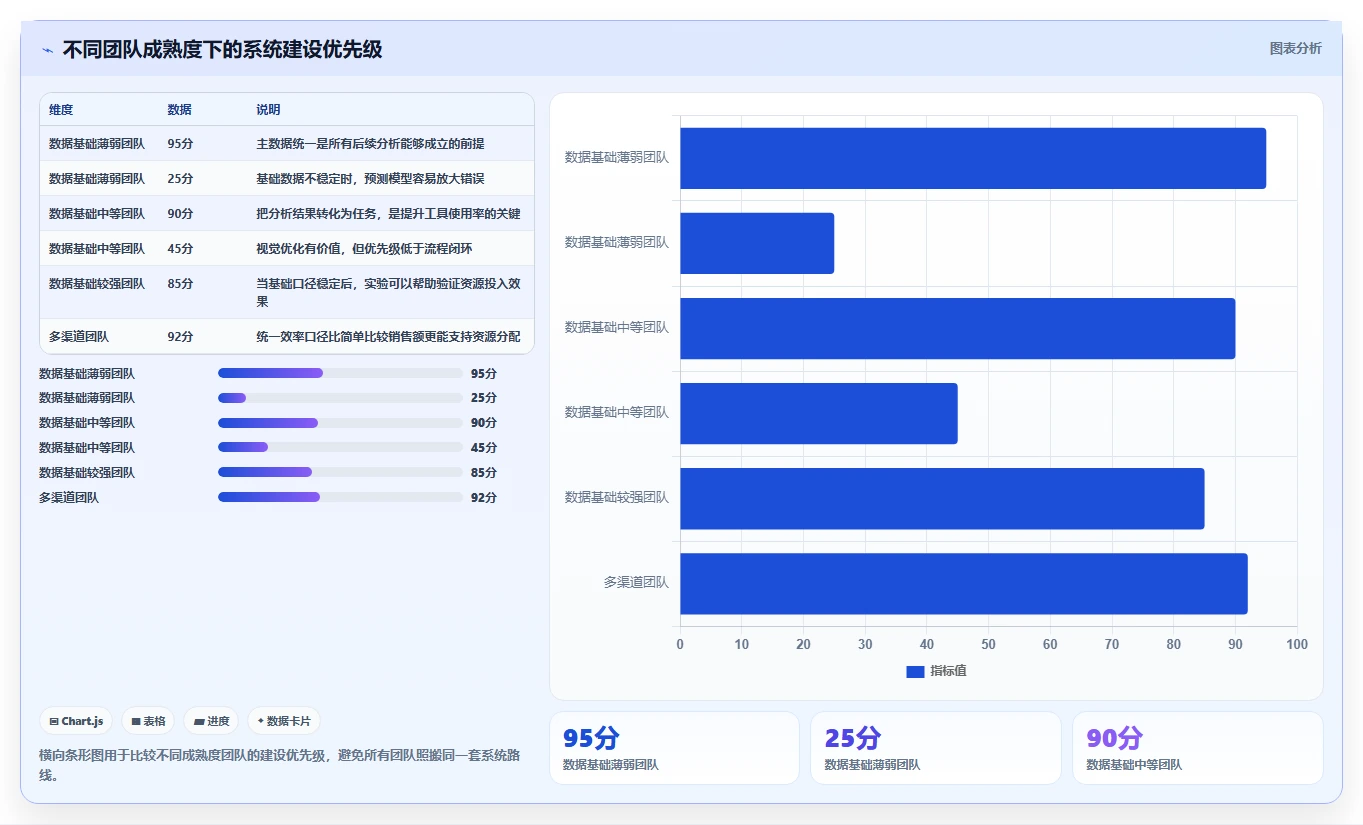The image size is (1363, 825).
Task: Select the Chart.js tag pill
Action: [x=76, y=721]
